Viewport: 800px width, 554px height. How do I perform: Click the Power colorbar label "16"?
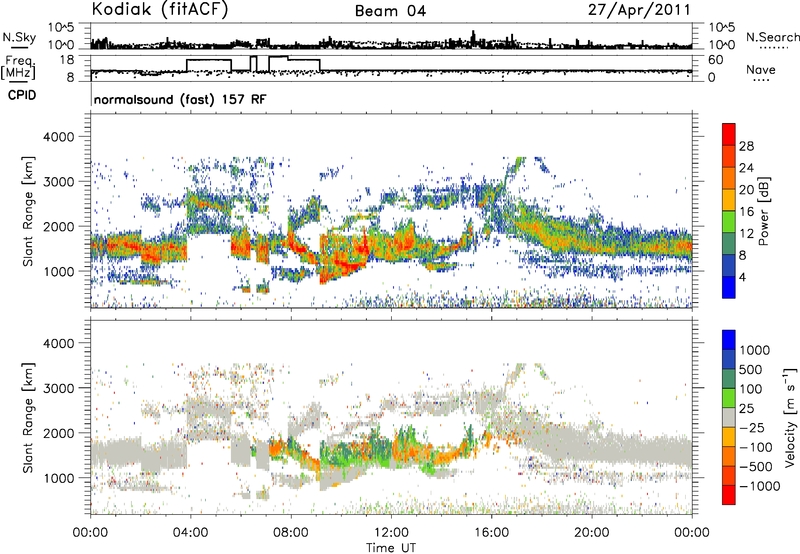[x=746, y=212]
